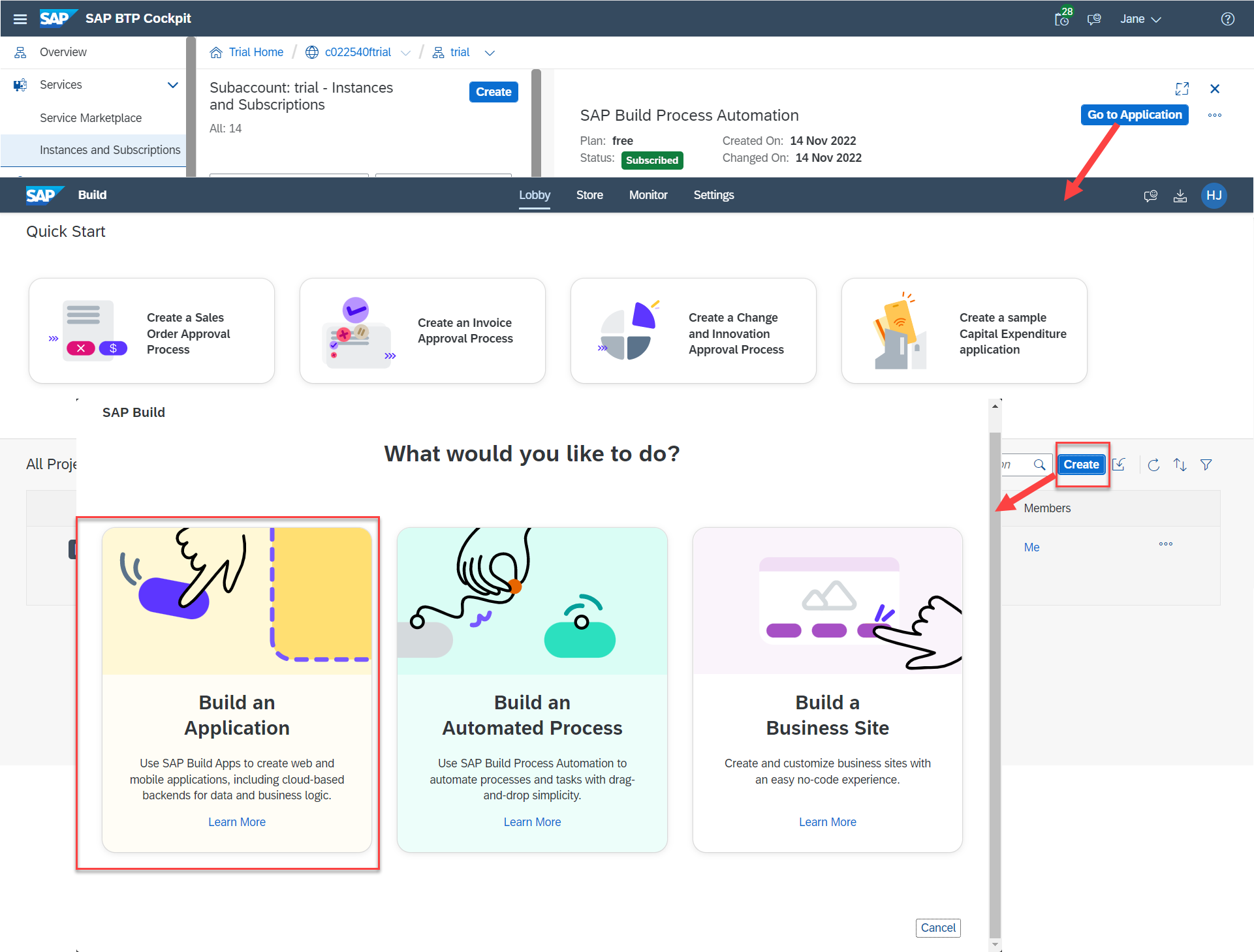This screenshot has height=952, width=1254.
Task: Click the search magnifier in the project search
Action: click(x=1040, y=465)
